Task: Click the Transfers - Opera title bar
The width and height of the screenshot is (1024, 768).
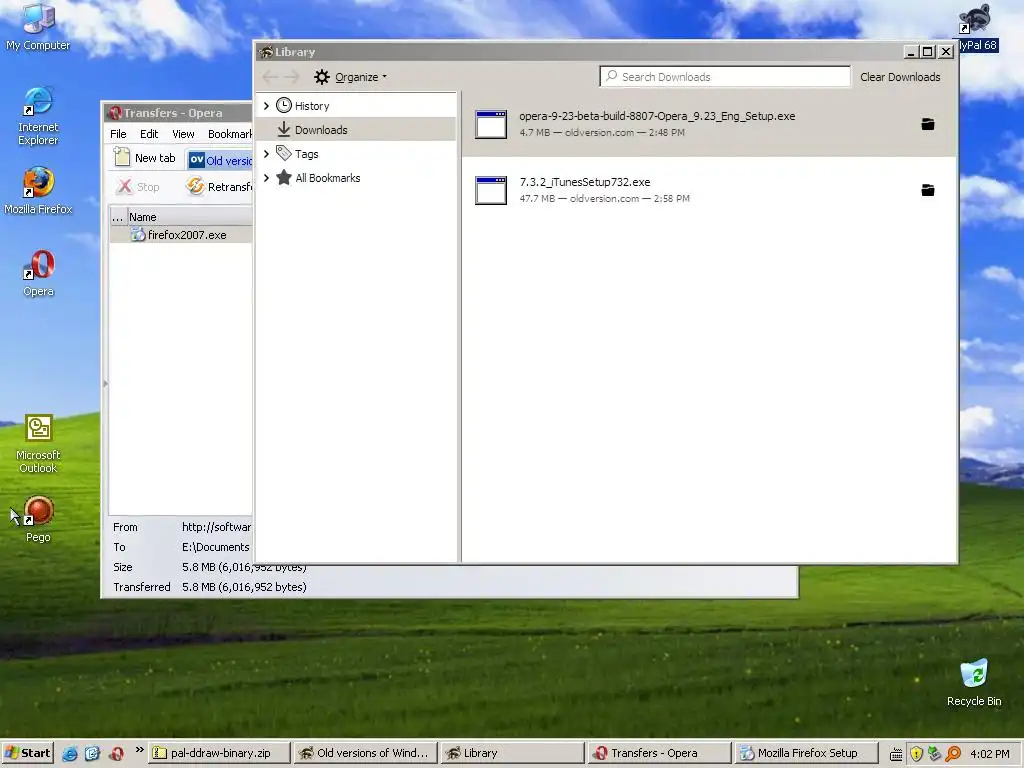Action: 178,113
